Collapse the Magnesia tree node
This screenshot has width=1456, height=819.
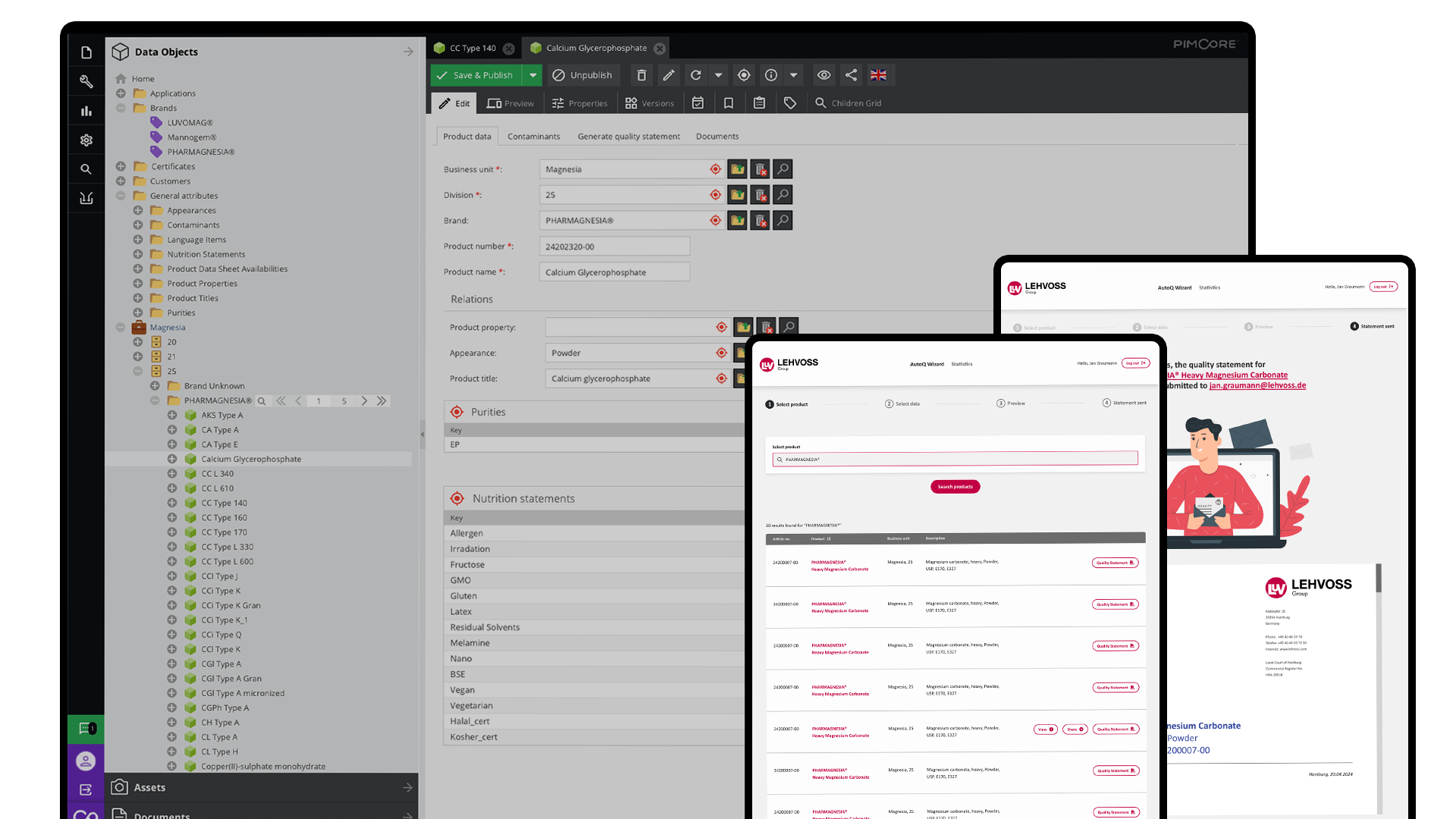pos(121,328)
